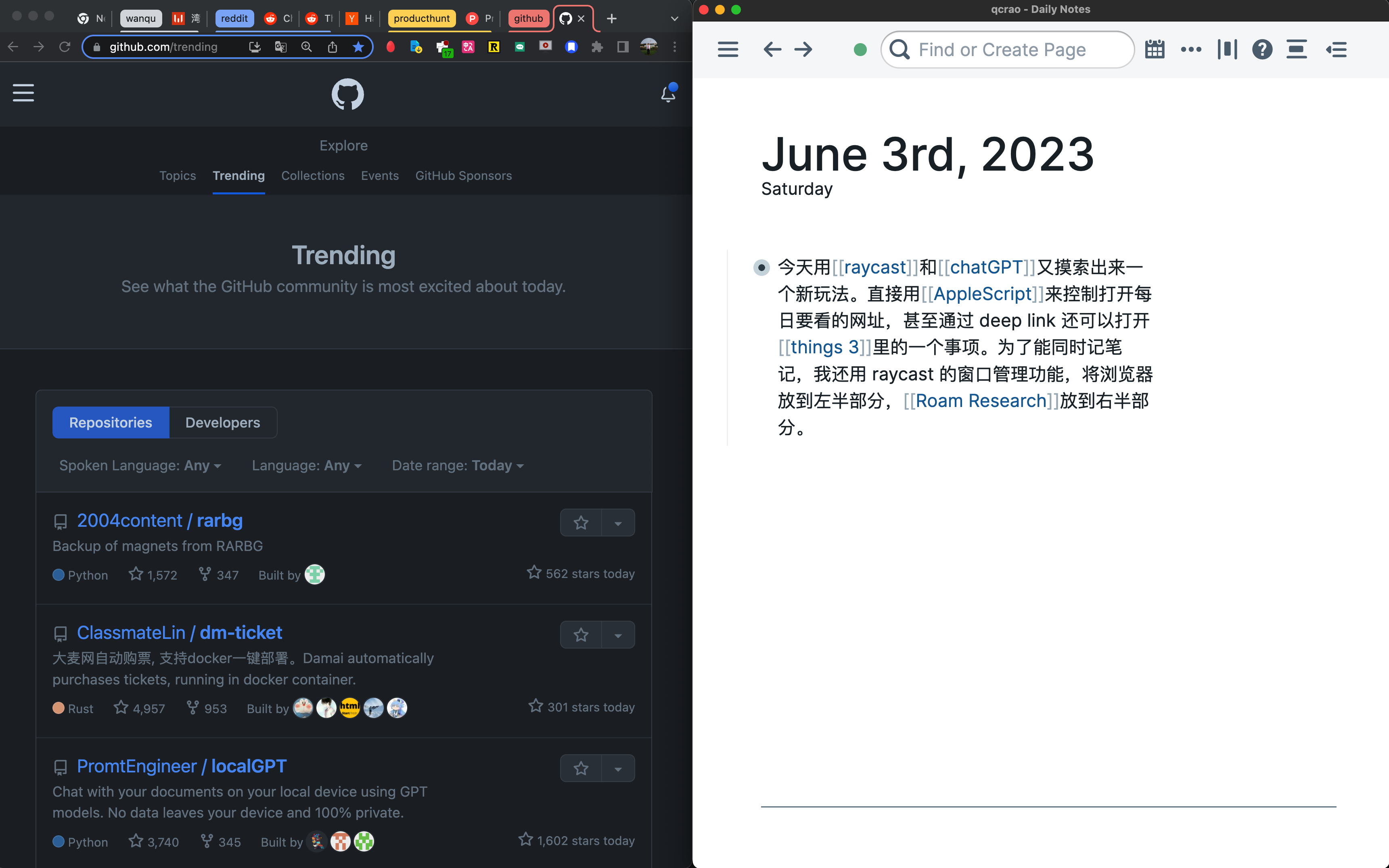Open the Date range: Today dropdown
Screen dimensions: 1389x868
pyautogui.click(x=458, y=465)
